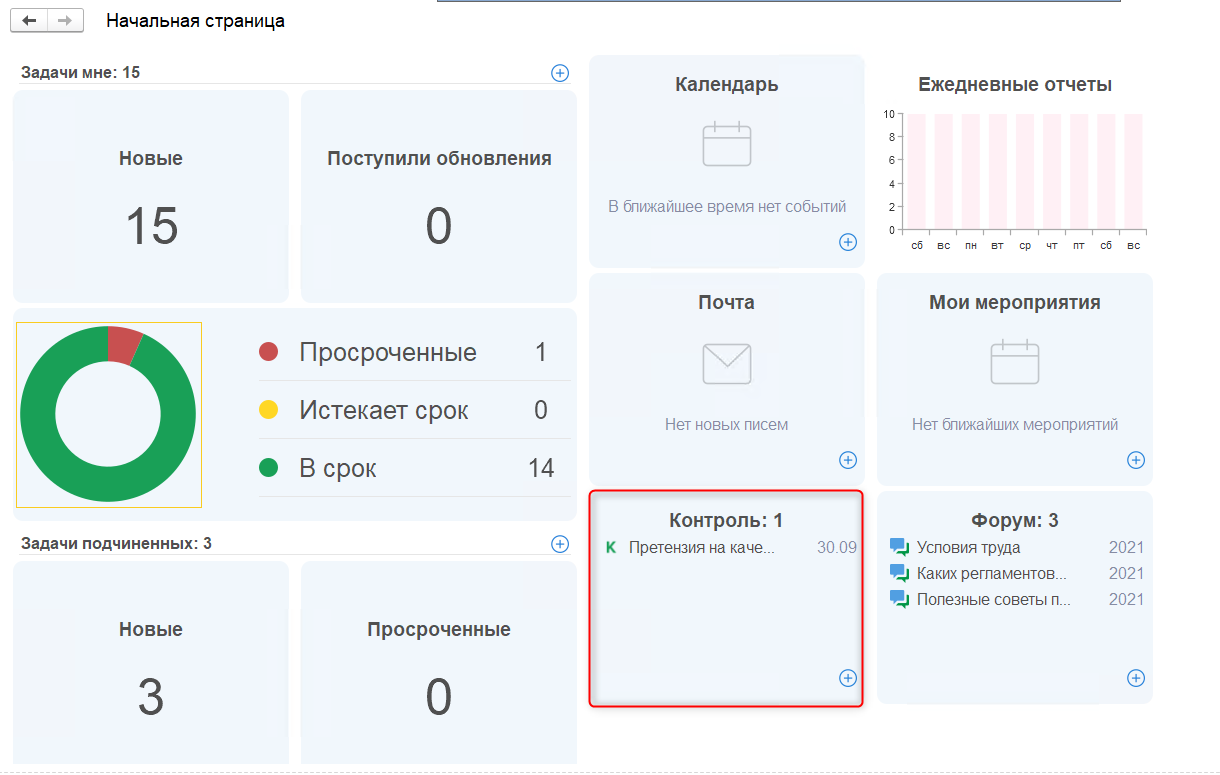Image resolution: width=1220 pixels, height=775 pixels.
Task: Click plus icon in Почта widget
Action: [848, 460]
